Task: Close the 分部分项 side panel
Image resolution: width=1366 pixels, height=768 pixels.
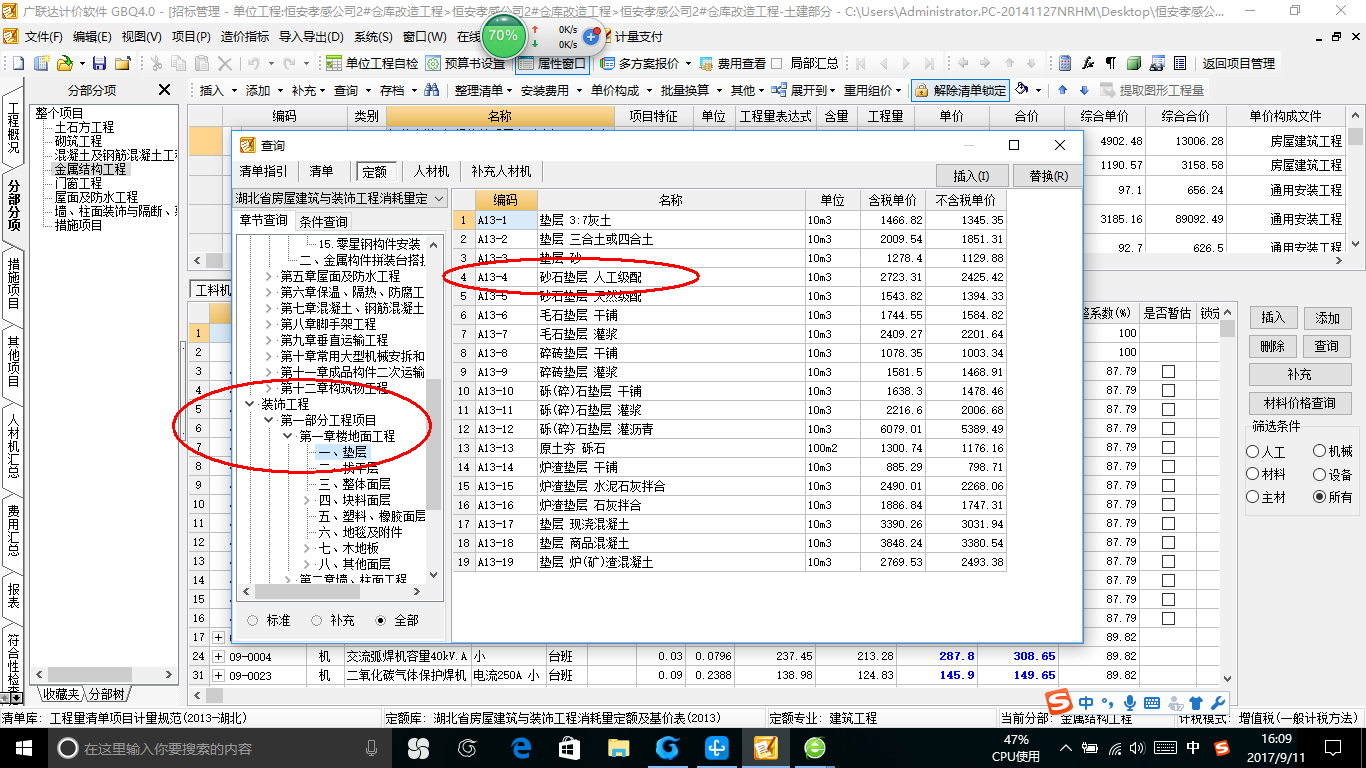Action: click(165, 90)
